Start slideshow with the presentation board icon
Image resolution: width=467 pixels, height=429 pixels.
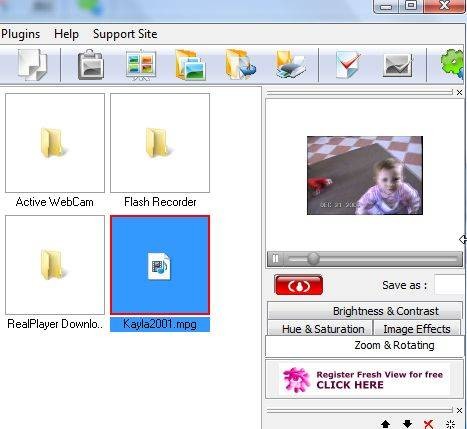141,65
